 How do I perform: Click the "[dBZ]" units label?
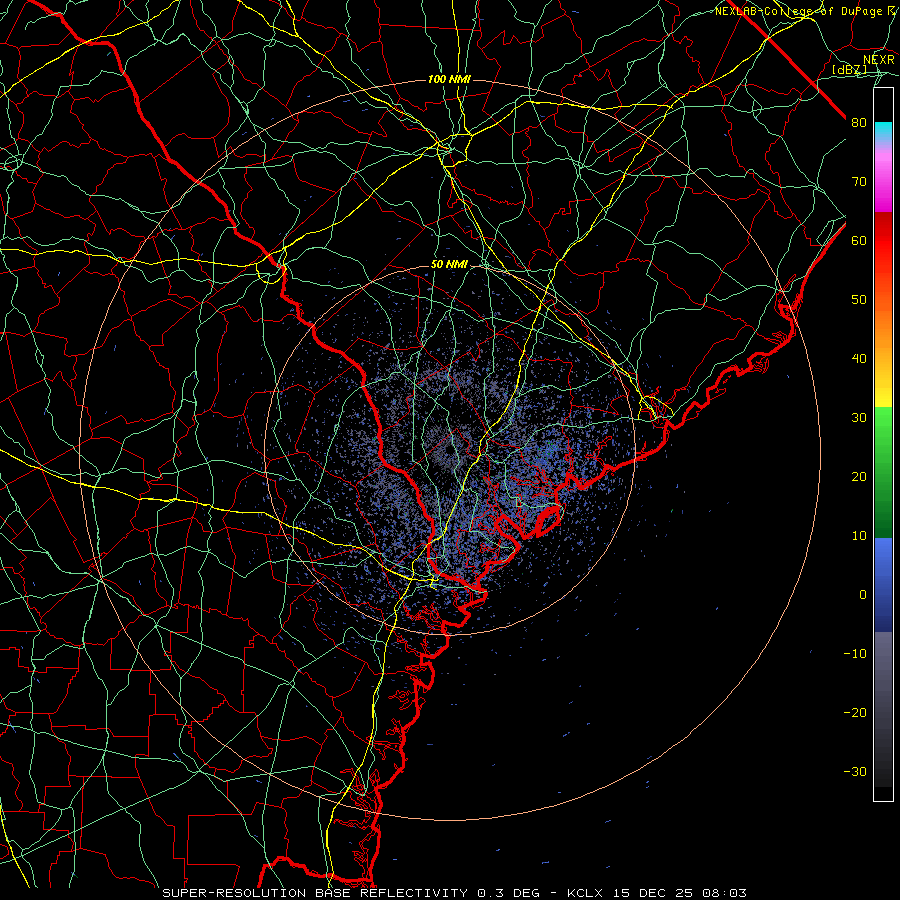tap(849, 70)
